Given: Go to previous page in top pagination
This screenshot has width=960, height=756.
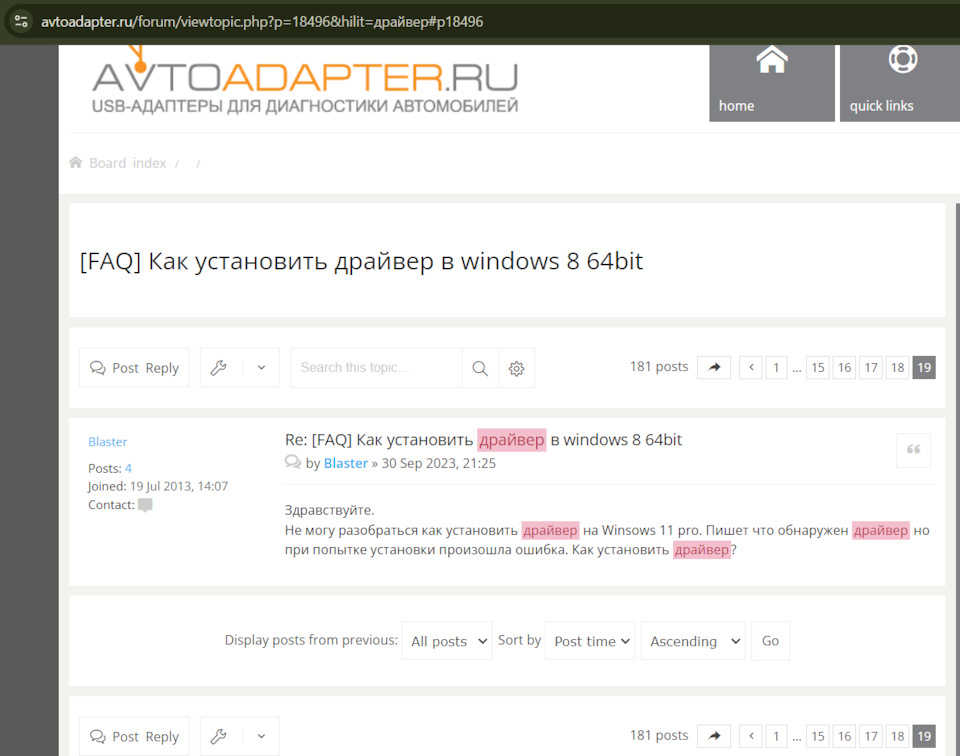Looking at the screenshot, I should (x=751, y=367).
